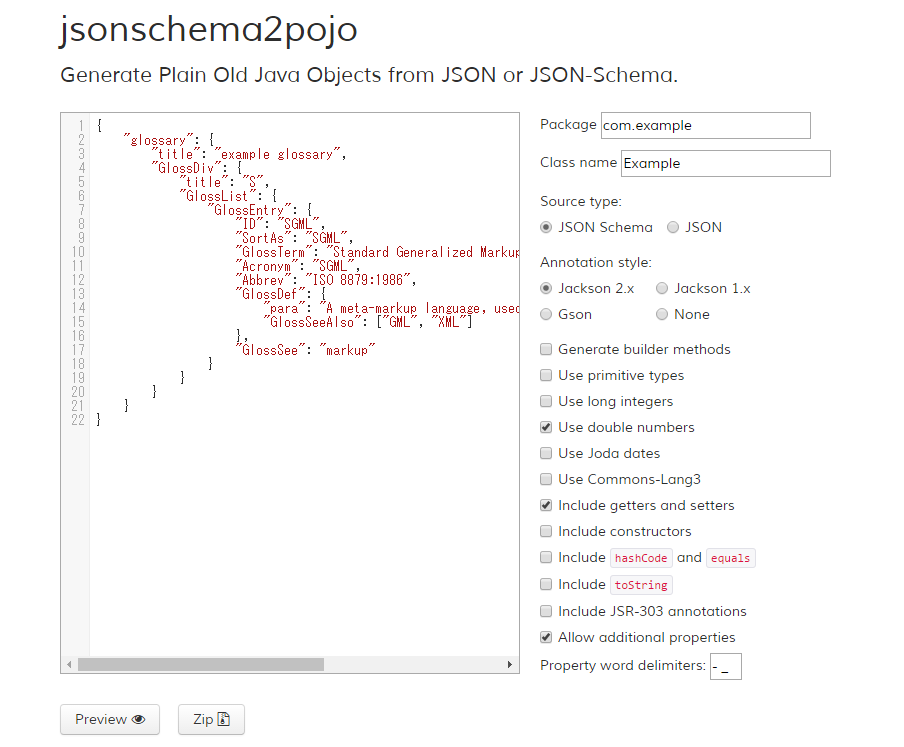Choose Jackson 1.x annotation style
Screen dimensions: 904x747
pos(660,288)
